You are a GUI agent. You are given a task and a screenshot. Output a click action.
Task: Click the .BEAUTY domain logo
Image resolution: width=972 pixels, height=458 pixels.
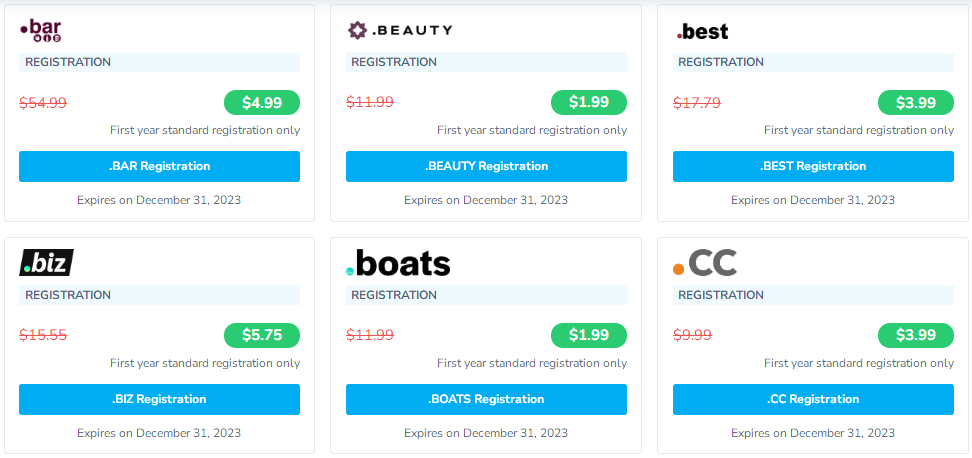[399, 30]
